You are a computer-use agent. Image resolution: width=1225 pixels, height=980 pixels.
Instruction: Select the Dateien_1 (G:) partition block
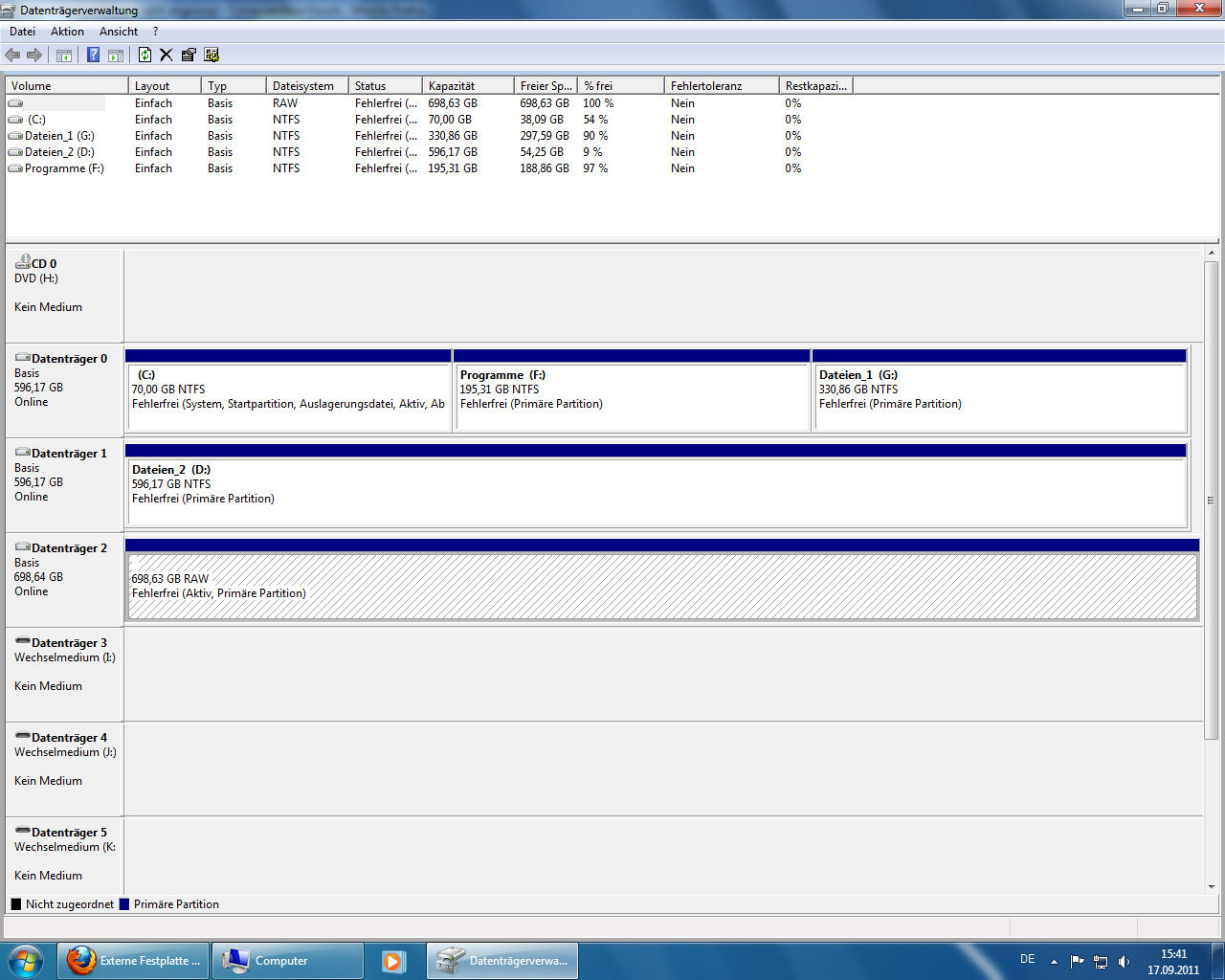pos(1000,390)
